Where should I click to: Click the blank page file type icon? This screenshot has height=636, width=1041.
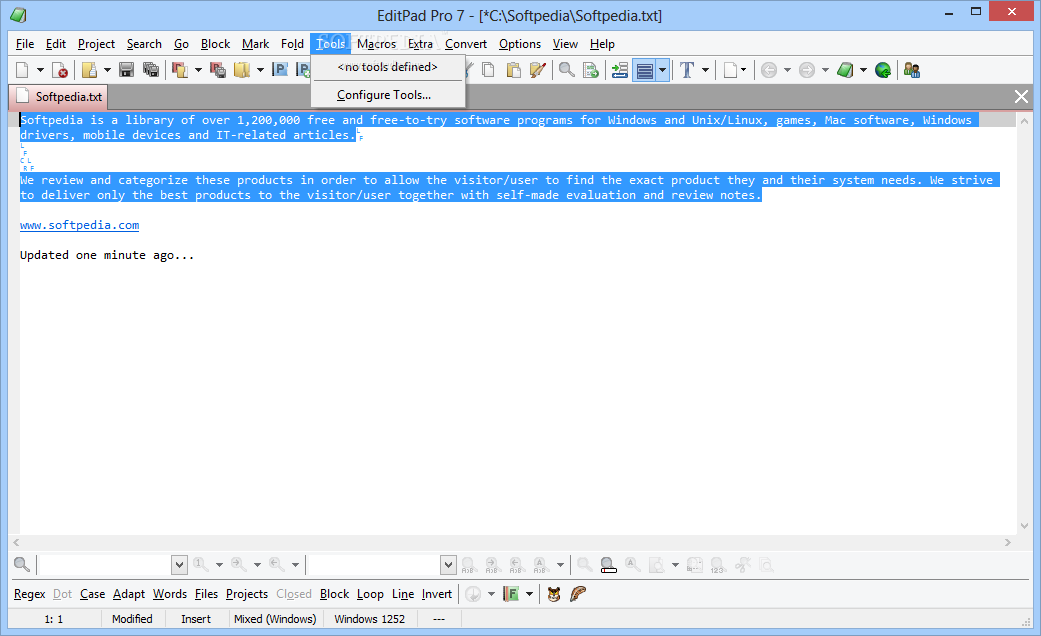[x=730, y=70]
